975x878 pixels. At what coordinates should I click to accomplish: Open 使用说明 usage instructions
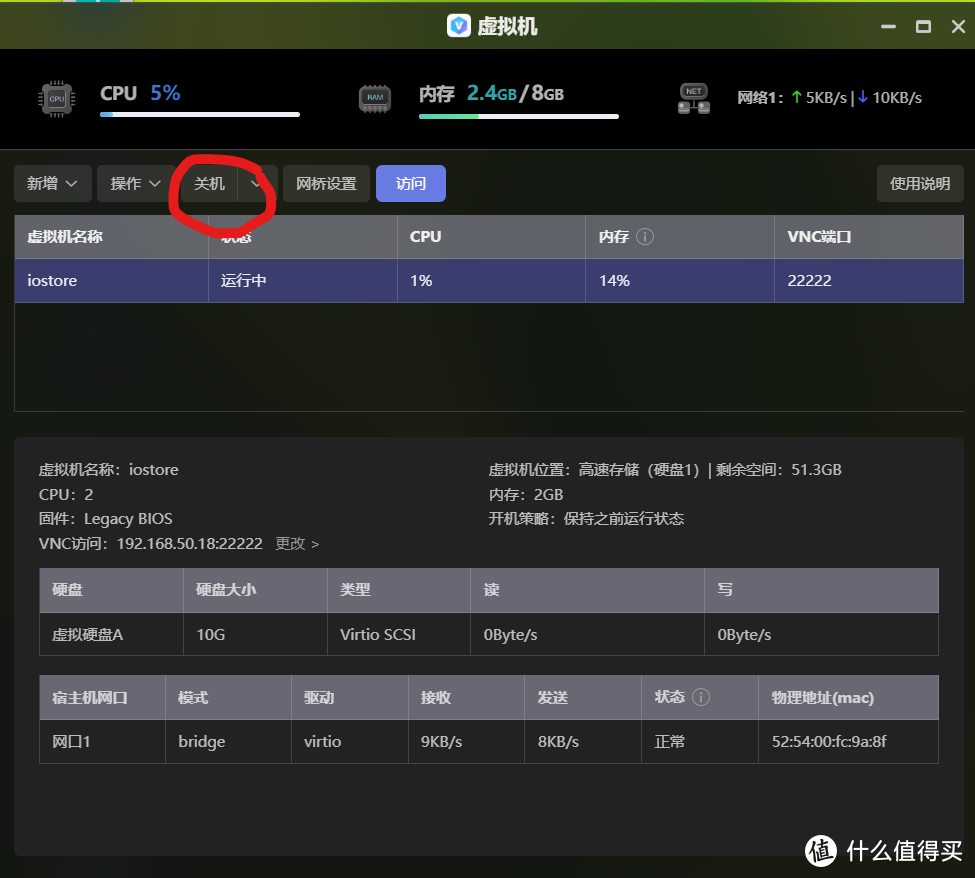coord(919,184)
